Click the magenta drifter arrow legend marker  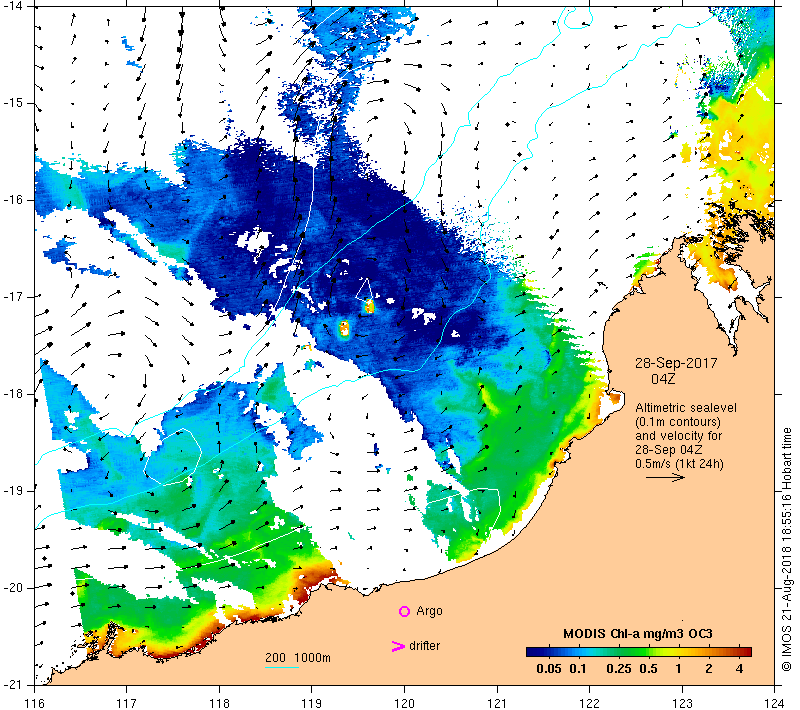pyautogui.click(x=397, y=646)
